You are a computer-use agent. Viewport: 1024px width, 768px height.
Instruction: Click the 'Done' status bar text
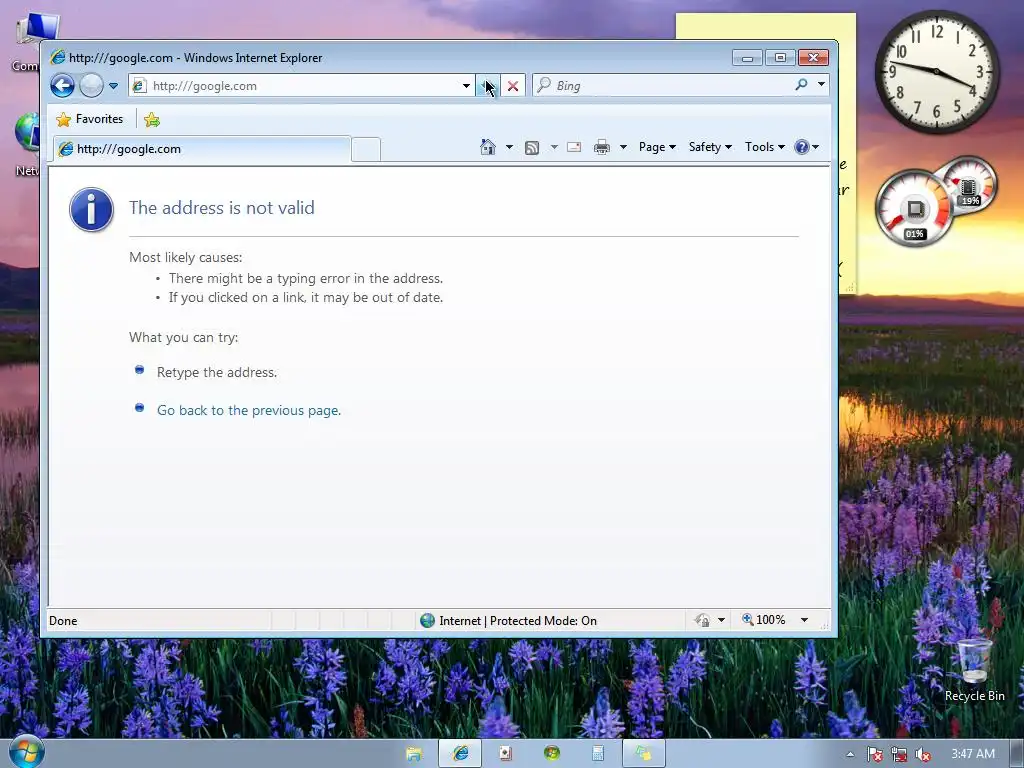(x=63, y=620)
